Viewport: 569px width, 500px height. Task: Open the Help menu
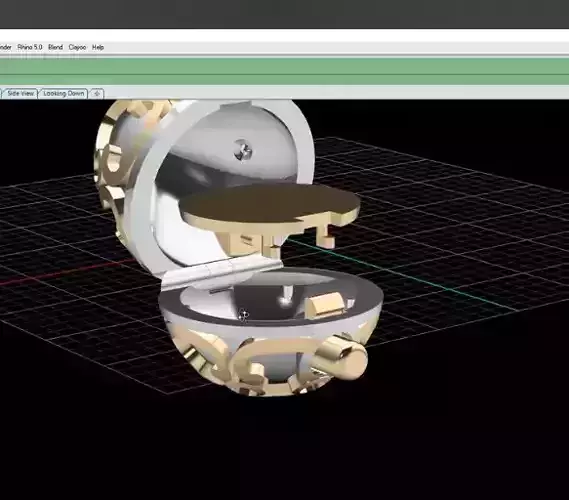(98, 47)
